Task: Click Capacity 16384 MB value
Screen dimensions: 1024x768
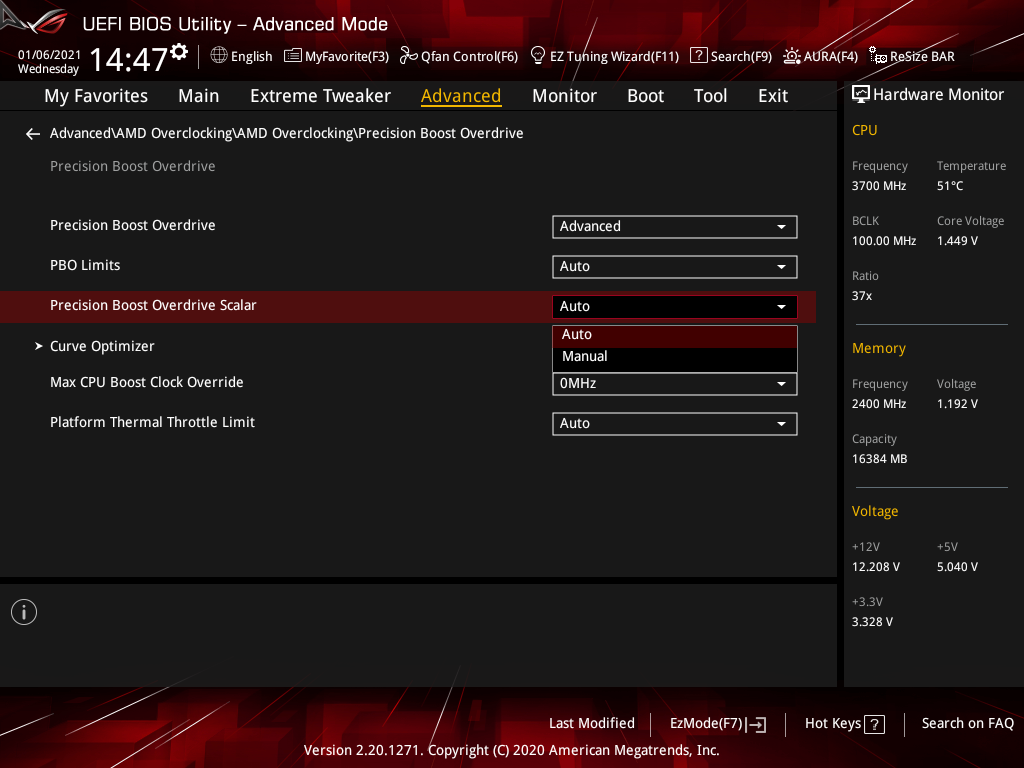Action: (879, 459)
